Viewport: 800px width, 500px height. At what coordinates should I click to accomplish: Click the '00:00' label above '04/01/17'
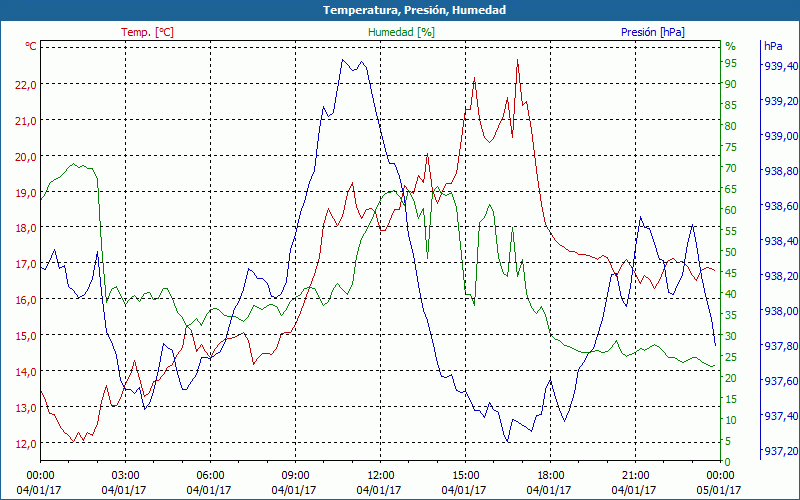(40, 475)
